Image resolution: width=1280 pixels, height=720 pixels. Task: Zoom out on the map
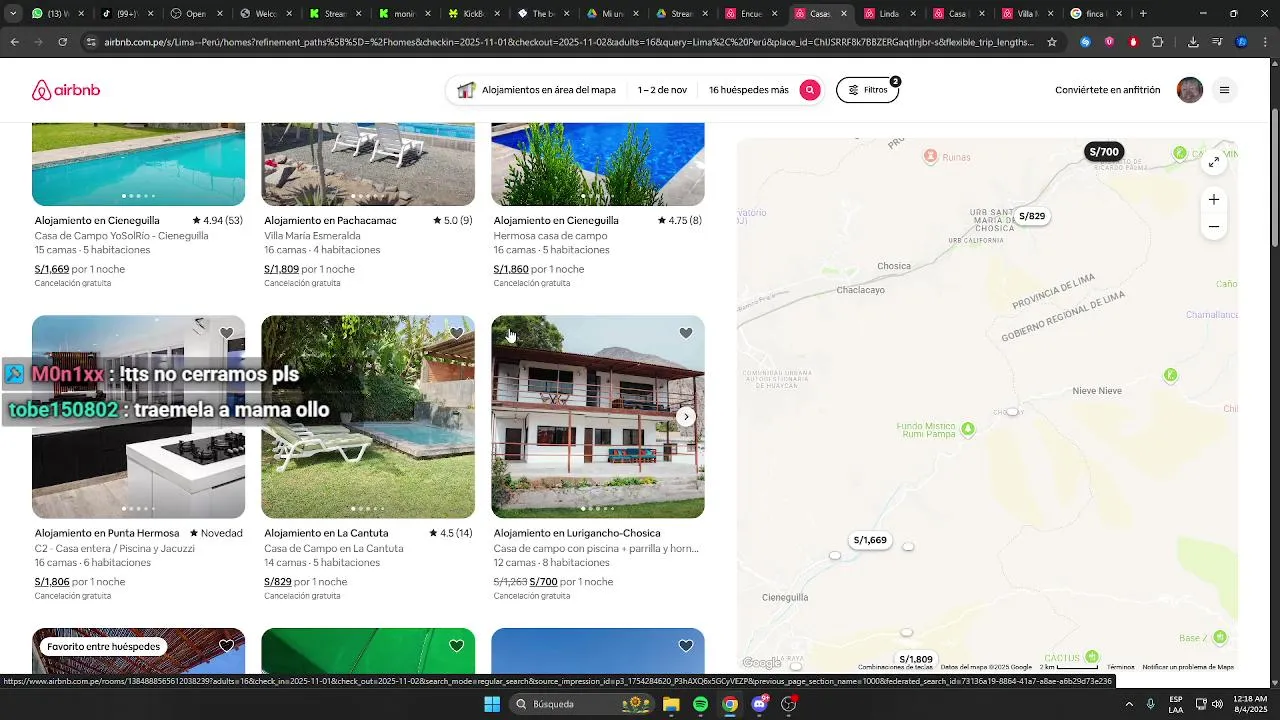coord(1213,226)
